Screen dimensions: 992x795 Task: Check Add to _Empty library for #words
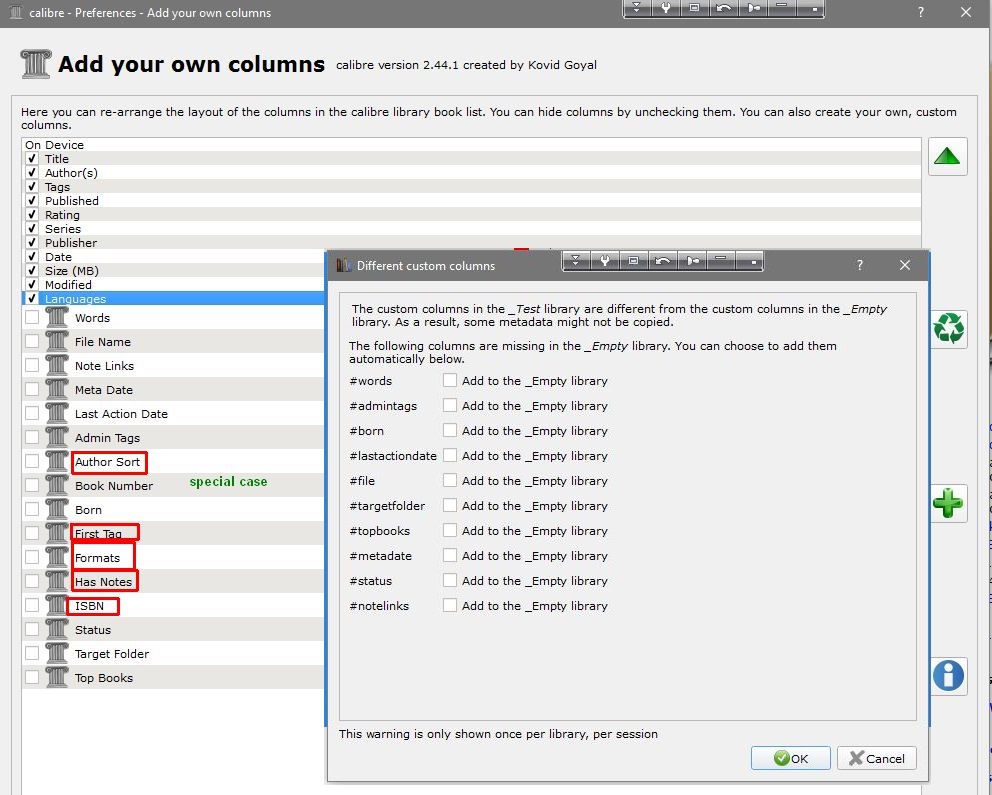coord(450,380)
